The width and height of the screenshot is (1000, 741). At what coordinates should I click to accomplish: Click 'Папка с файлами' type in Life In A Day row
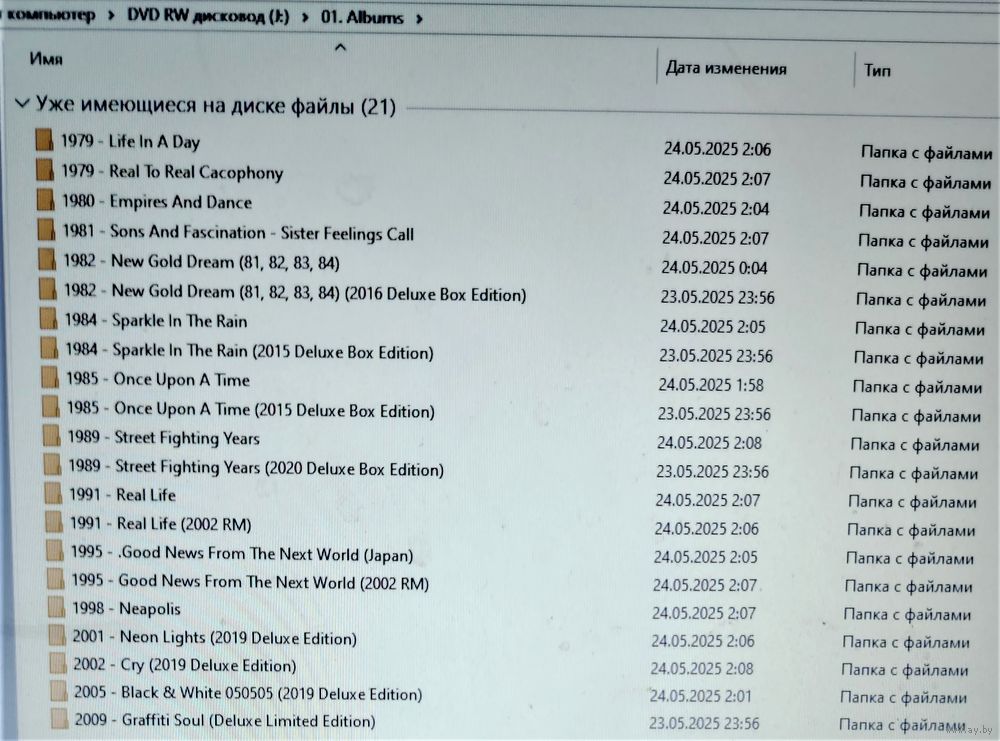(x=927, y=152)
